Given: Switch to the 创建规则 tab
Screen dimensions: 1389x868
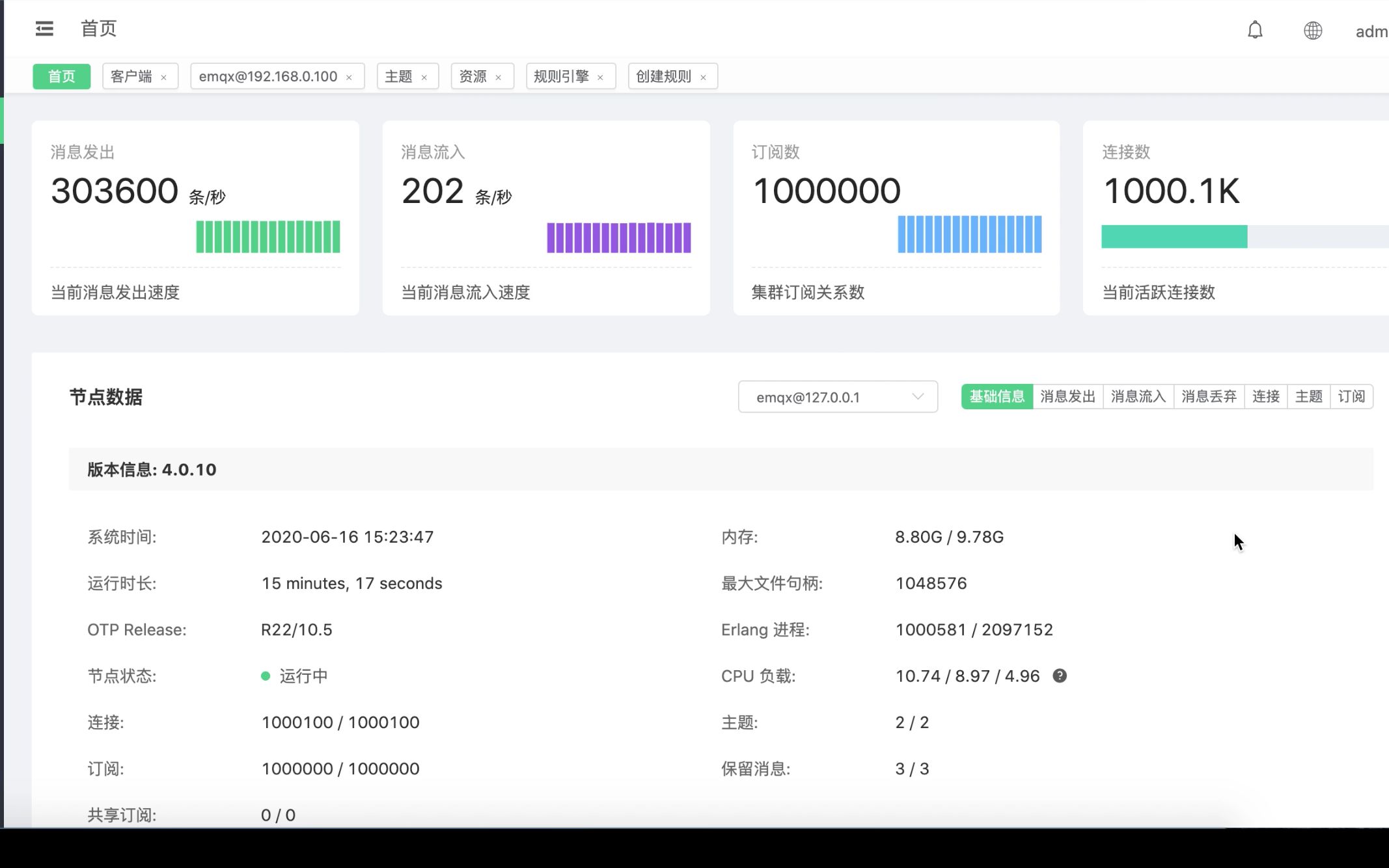Looking at the screenshot, I should [x=663, y=76].
